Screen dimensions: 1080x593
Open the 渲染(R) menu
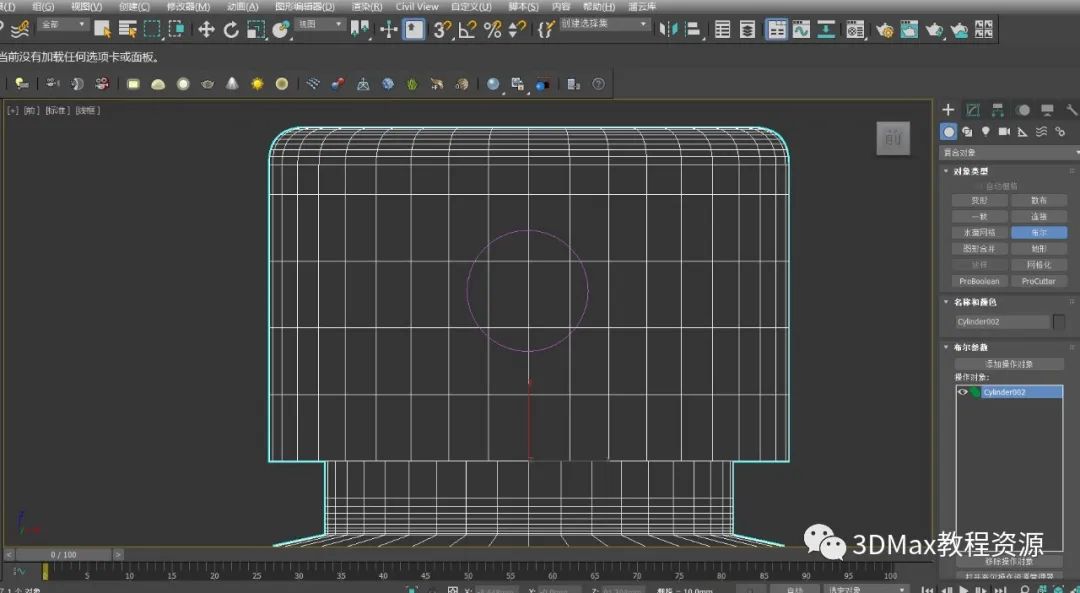coord(366,6)
